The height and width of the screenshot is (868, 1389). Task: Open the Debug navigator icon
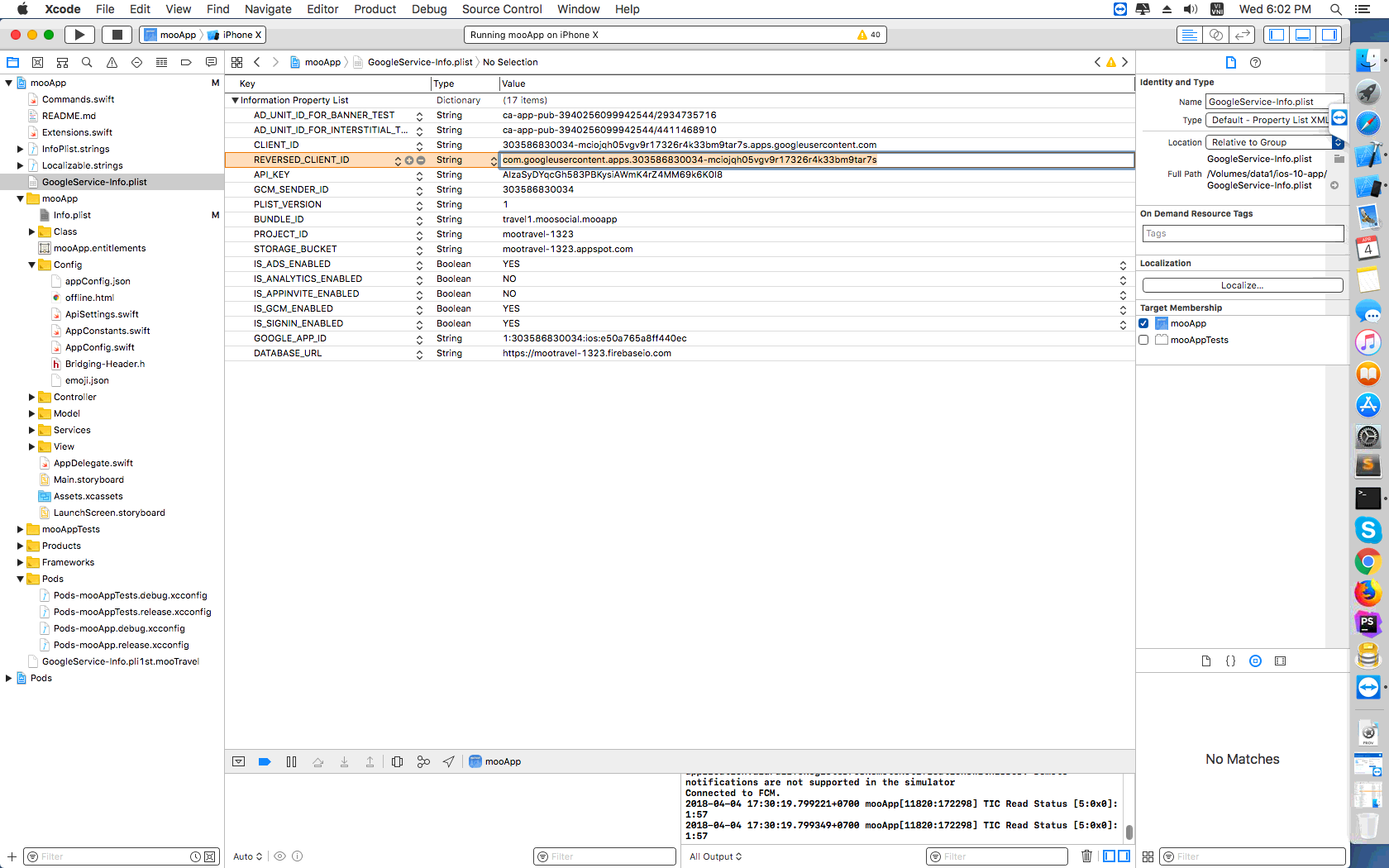click(161, 62)
